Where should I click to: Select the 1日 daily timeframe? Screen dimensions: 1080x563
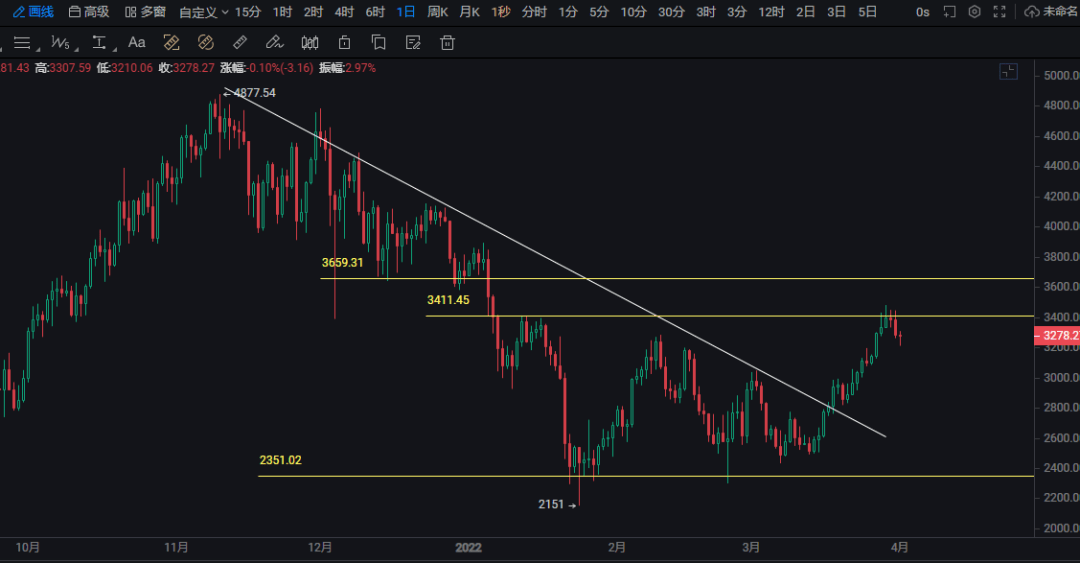click(x=406, y=12)
